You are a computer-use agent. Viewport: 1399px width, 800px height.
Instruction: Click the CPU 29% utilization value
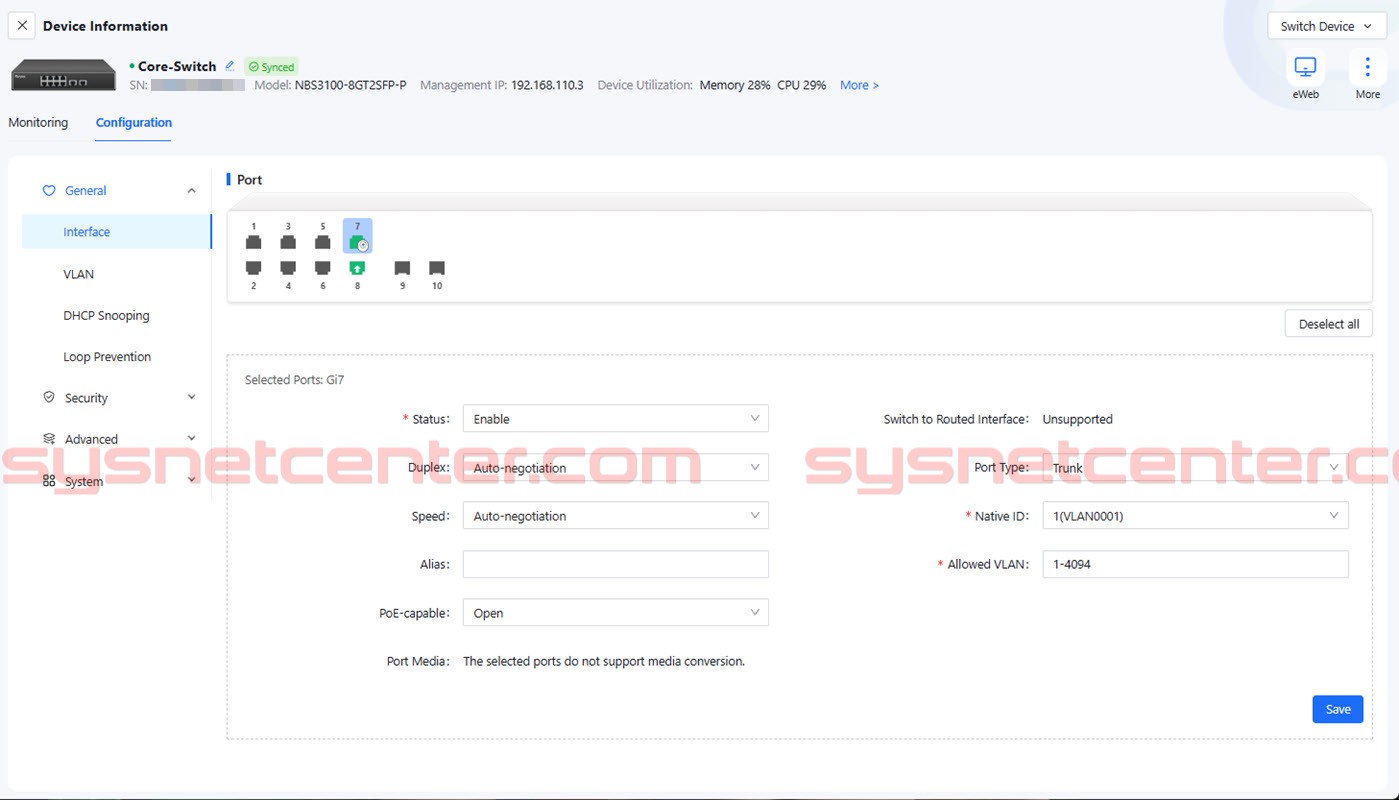(x=801, y=85)
